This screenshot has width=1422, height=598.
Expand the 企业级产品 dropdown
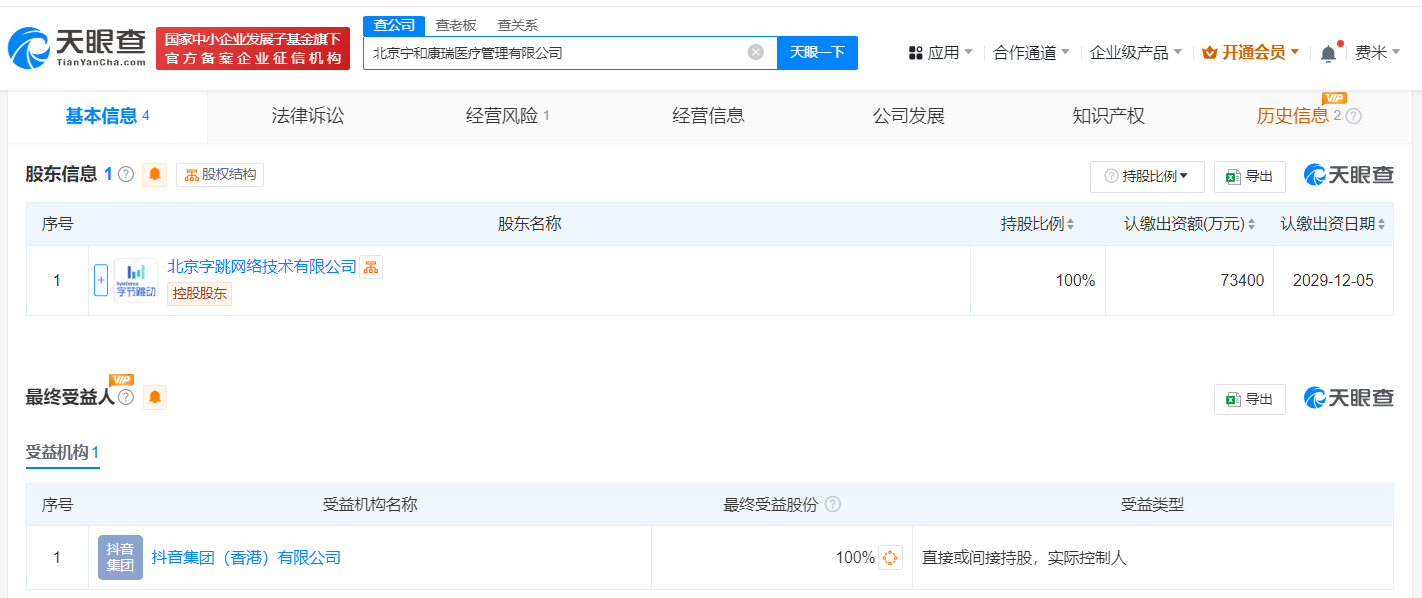coord(1135,53)
